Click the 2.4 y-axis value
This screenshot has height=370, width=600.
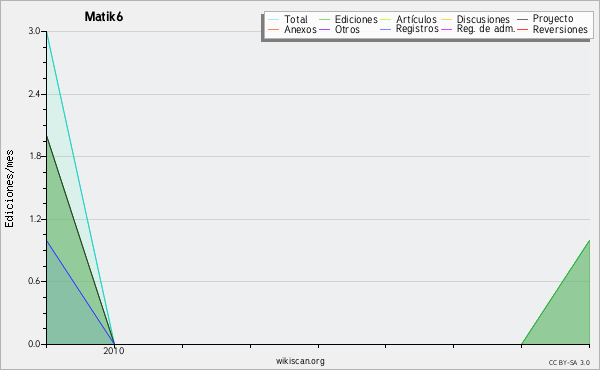pos(34,94)
